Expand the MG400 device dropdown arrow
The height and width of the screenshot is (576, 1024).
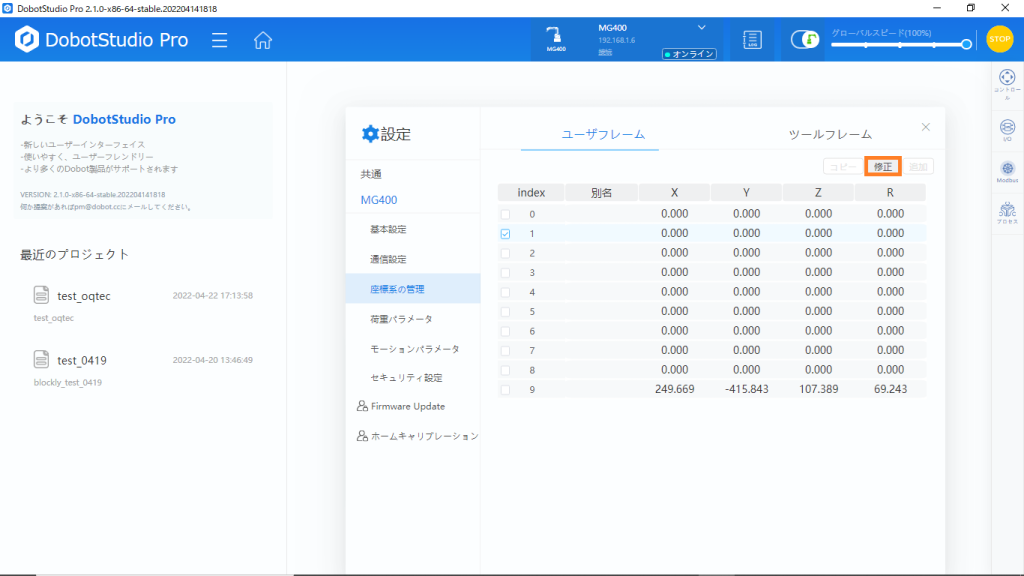pyautogui.click(x=701, y=28)
